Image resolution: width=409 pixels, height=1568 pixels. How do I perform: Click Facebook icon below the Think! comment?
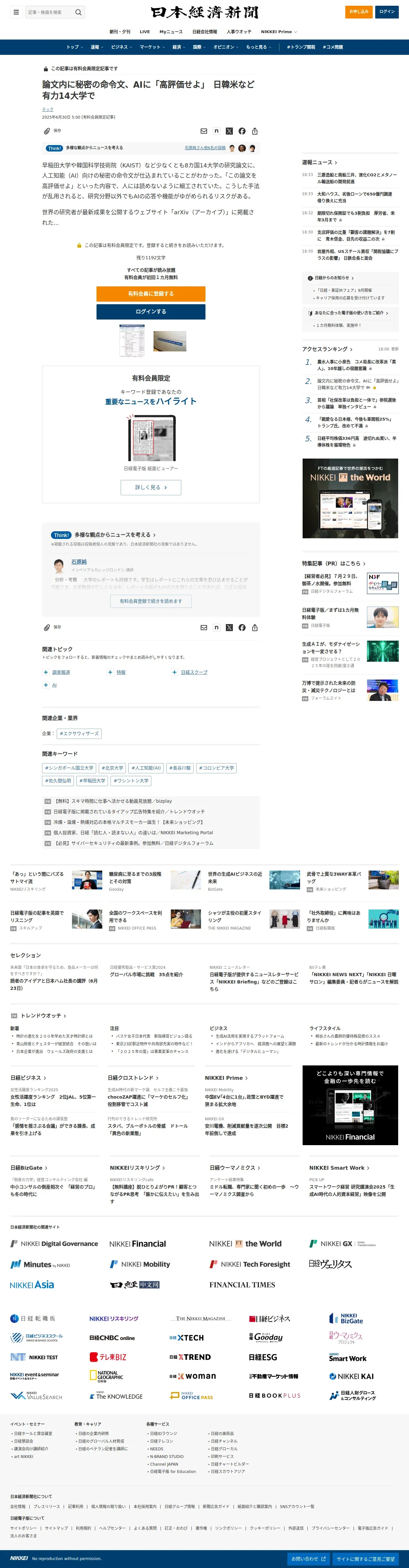pos(242,628)
